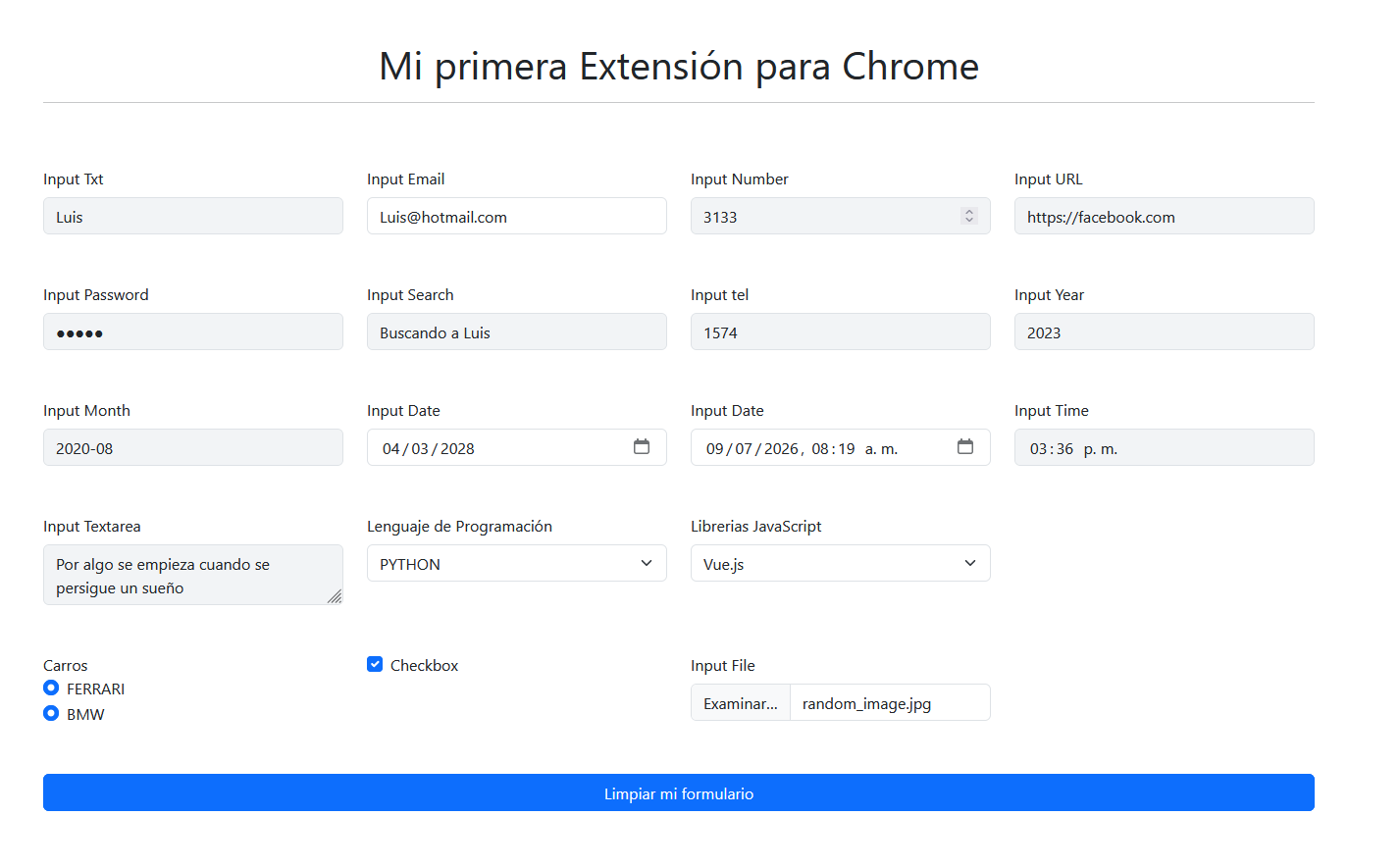This screenshot has height=867, width=1400.
Task: Click the Input Month 2020-08 field
Action: point(193,447)
